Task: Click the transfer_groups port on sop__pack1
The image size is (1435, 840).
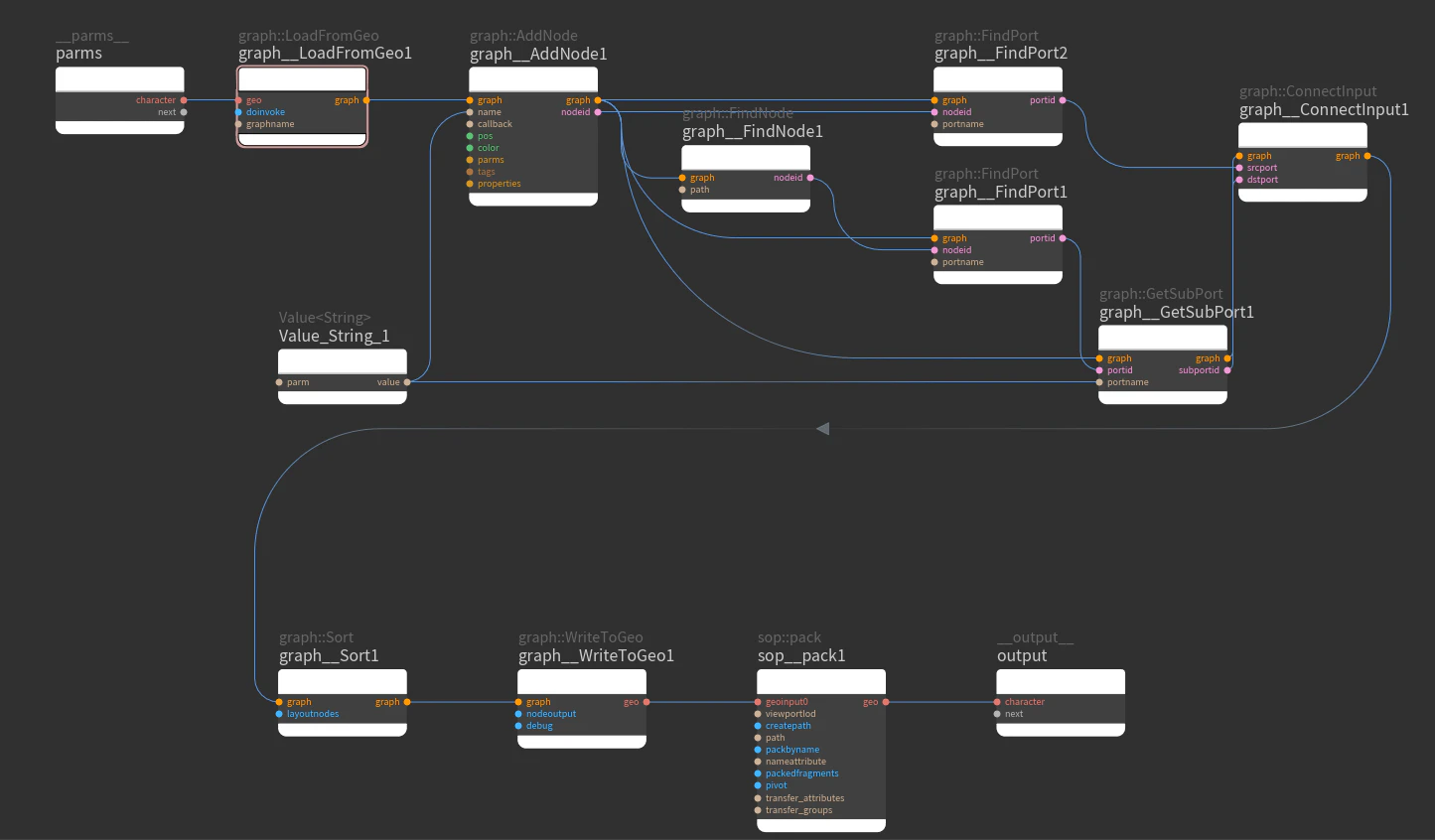Action: pyautogui.click(x=758, y=810)
